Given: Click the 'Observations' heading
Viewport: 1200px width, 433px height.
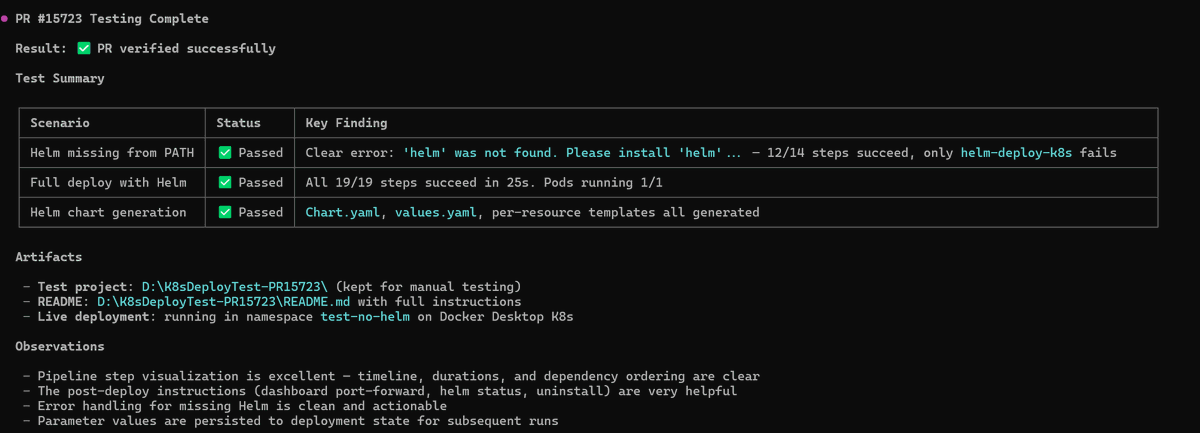Looking at the screenshot, I should pos(60,346).
